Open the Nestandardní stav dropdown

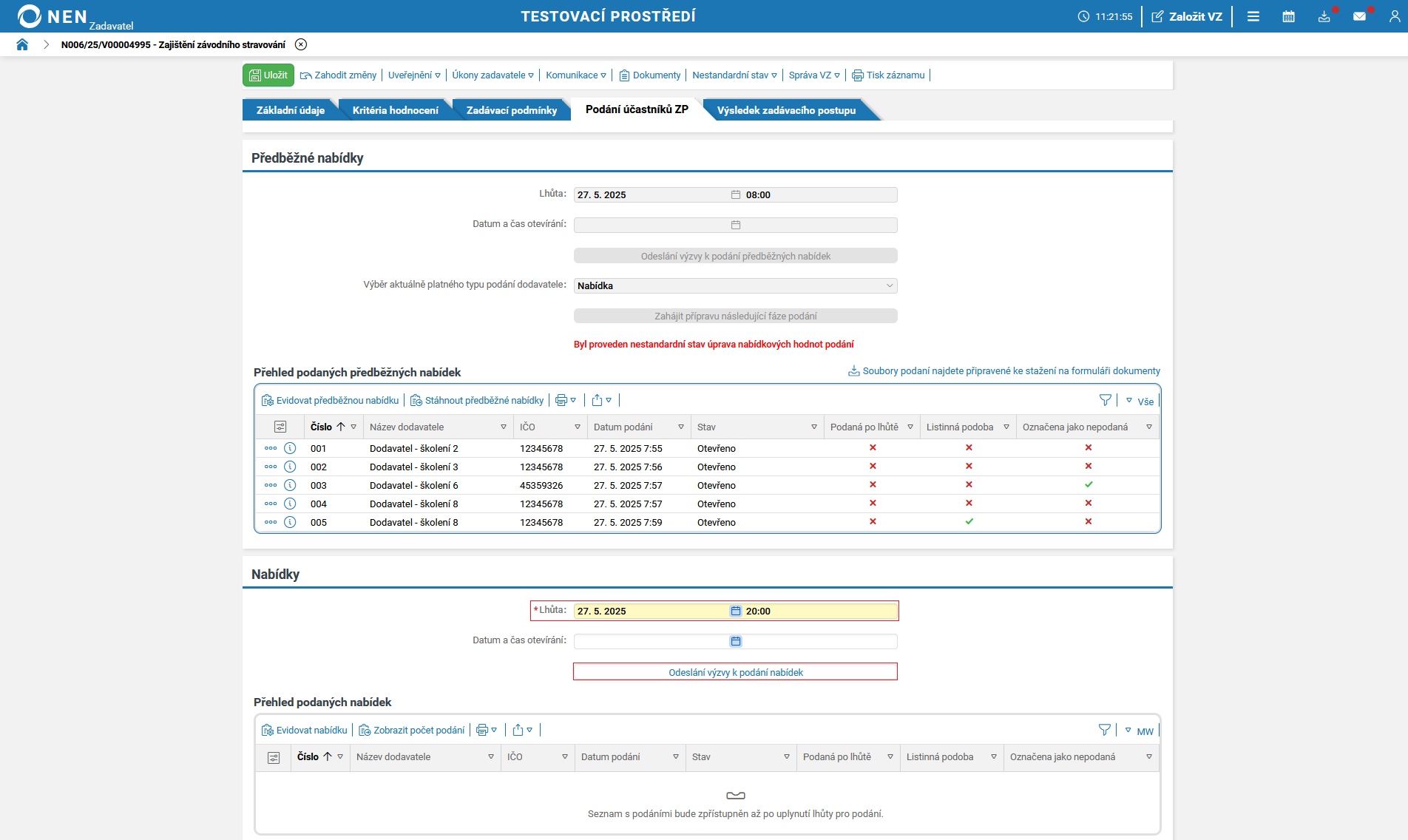click(x=735, y=75)
